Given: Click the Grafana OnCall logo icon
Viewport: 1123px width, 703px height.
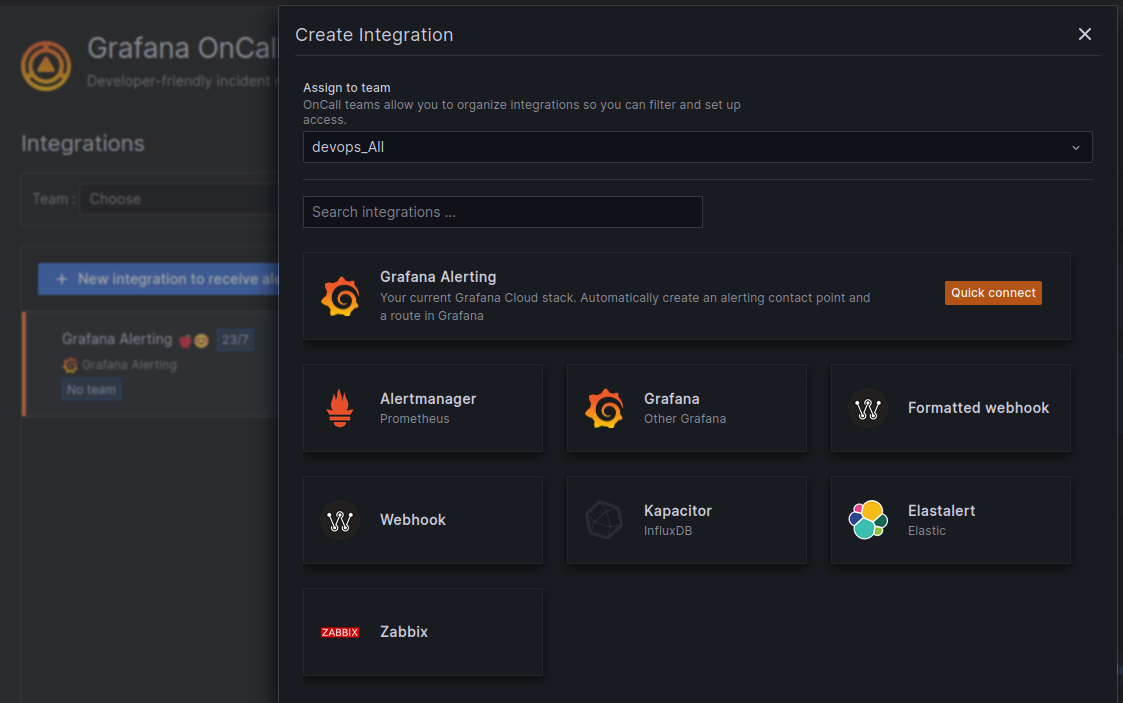Looking at the screenshot, I should tap(46, 66).
